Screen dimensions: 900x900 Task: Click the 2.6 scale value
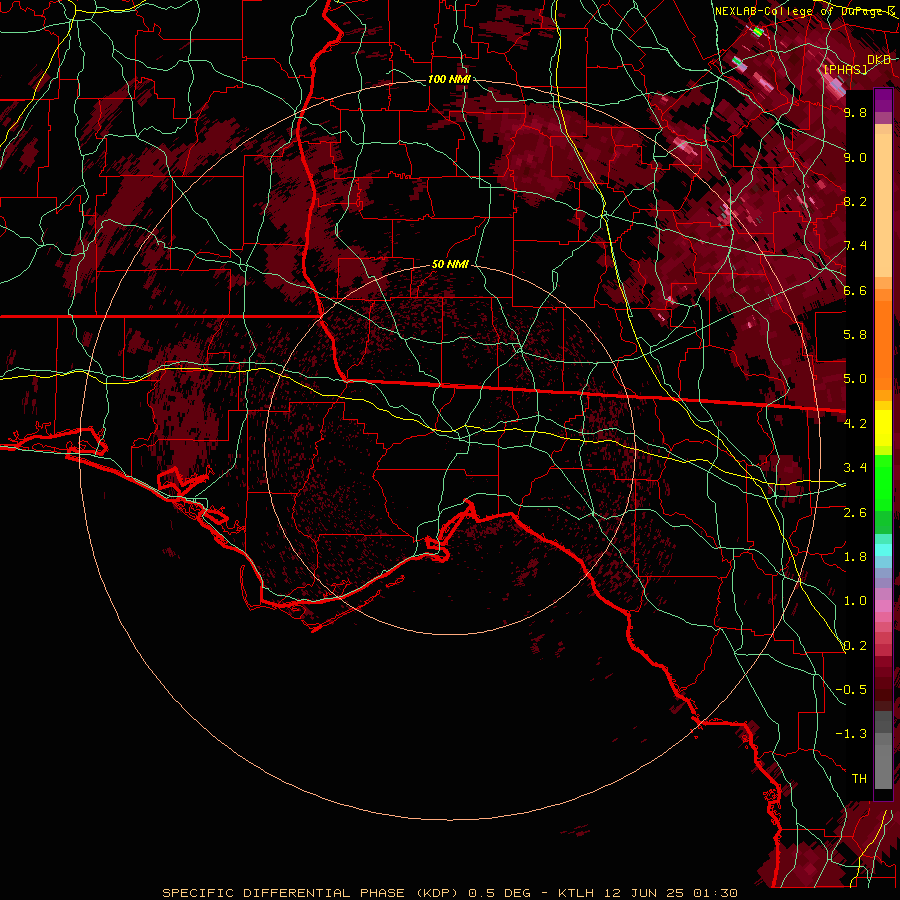click(855, 512)
